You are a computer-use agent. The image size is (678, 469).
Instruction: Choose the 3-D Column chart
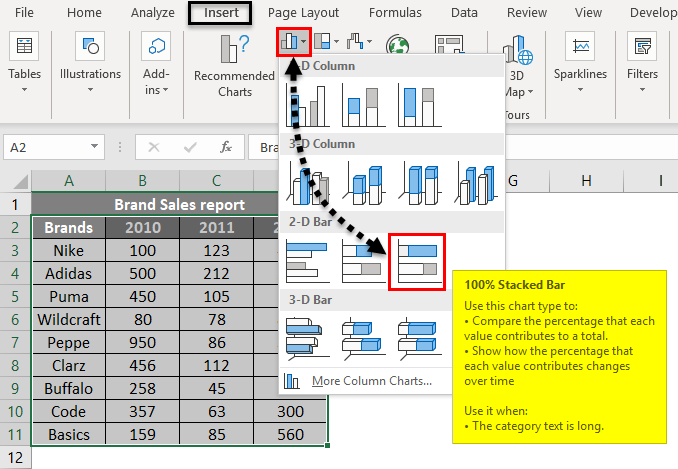(x=475, y=184)
